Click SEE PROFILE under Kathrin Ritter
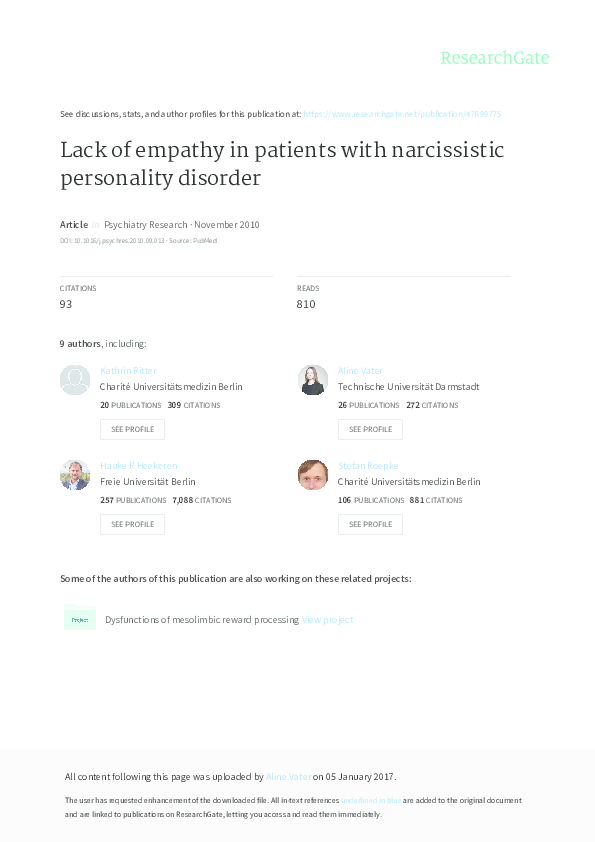This screenshot has height=842, width=595. [132, 429]
